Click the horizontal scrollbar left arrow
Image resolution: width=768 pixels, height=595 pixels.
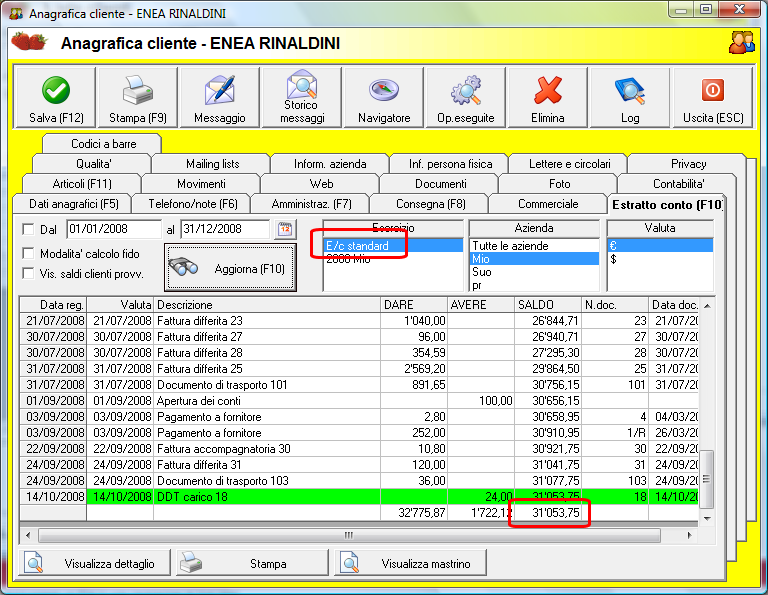(28, 535)
